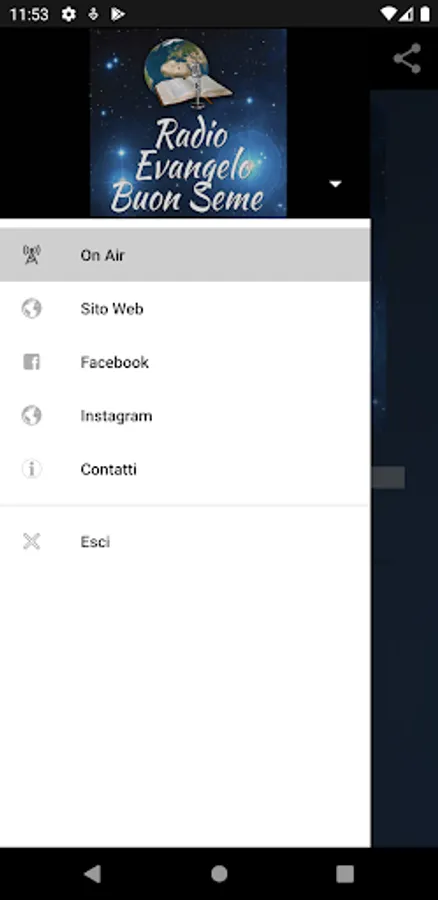The image size is (438, 900).
Task: Click the radio tower icon beside On Air
Action: tap(32, 255)
